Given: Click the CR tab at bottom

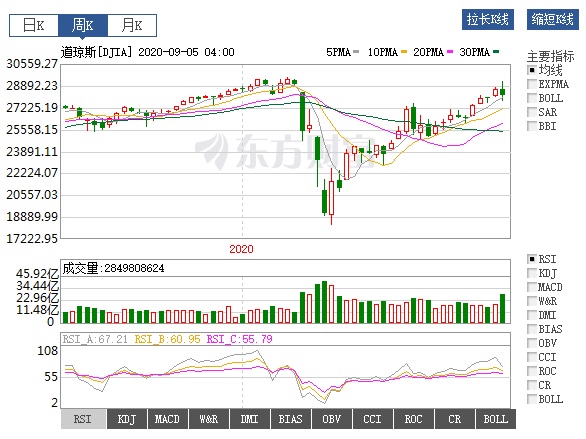Looking at the screenshot, I should coord(454,419).
